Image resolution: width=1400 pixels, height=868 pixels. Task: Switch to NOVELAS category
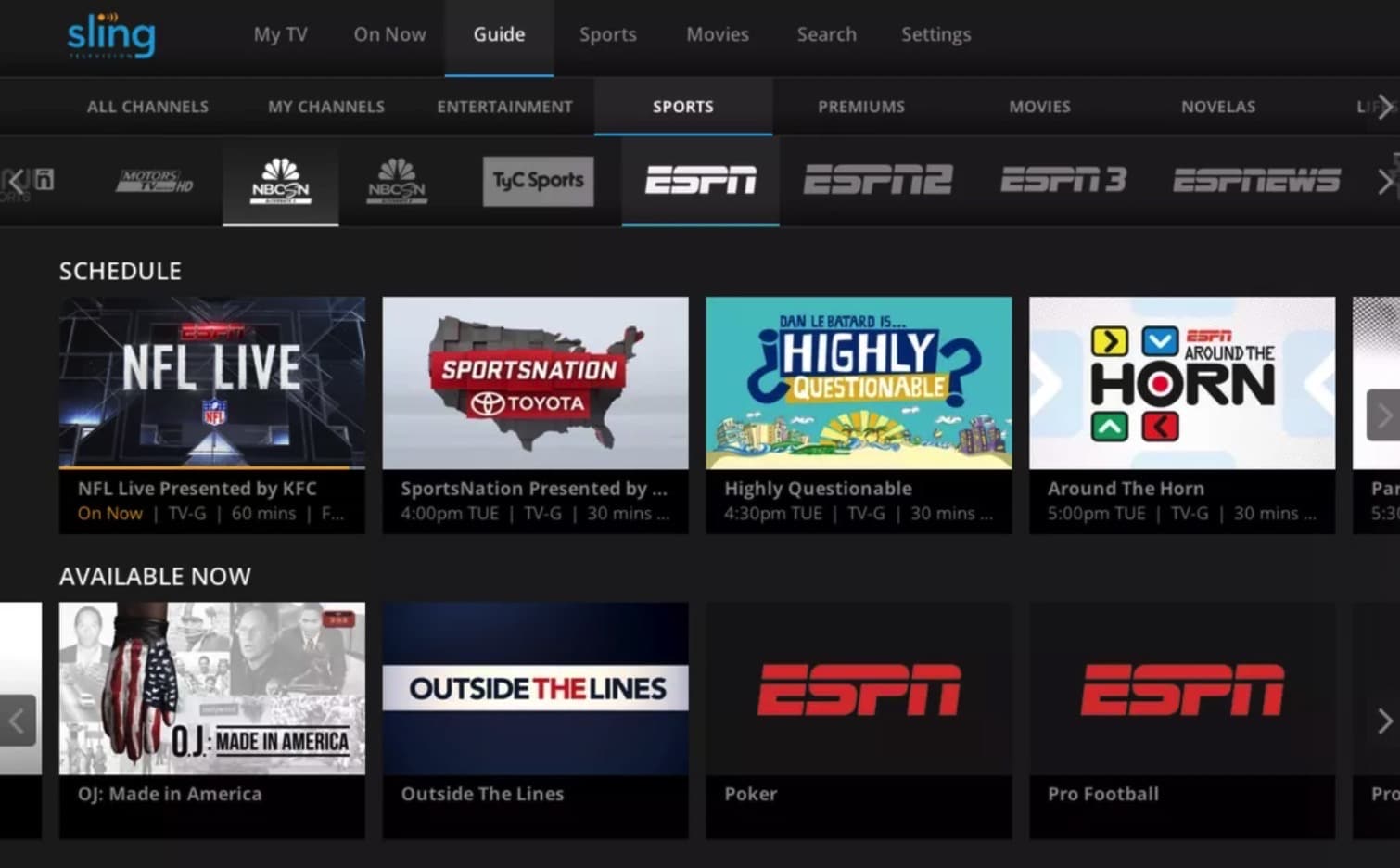point(1218,107)
